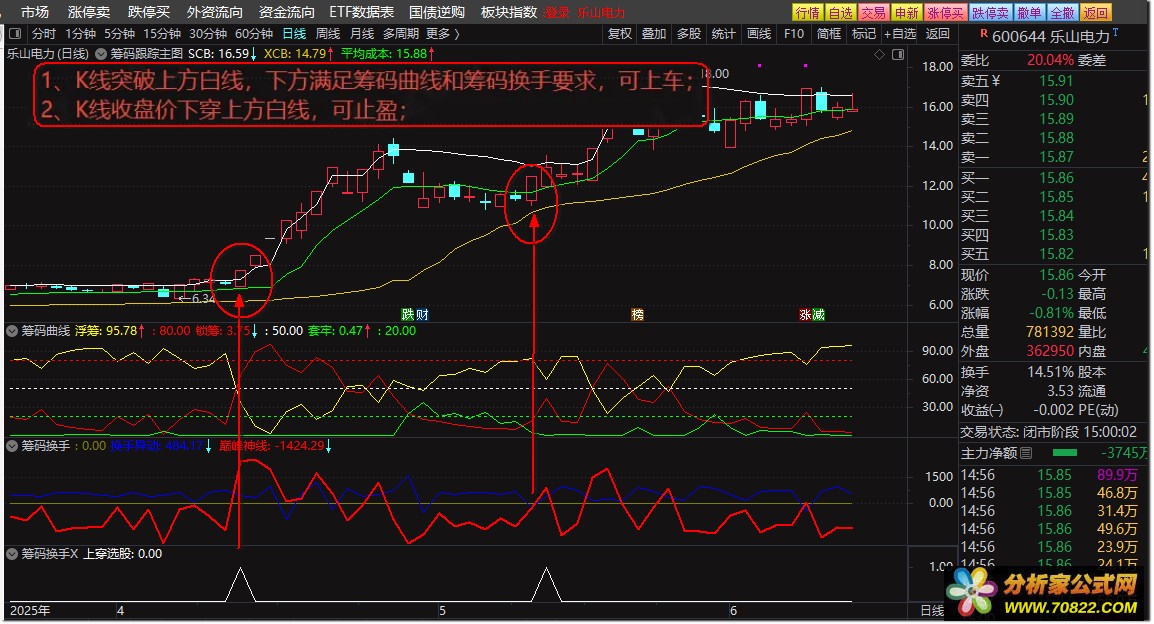Click the pink 涨停买 button
The image size is (1154, 624).
pyautogui.click(x=946, y=13)
